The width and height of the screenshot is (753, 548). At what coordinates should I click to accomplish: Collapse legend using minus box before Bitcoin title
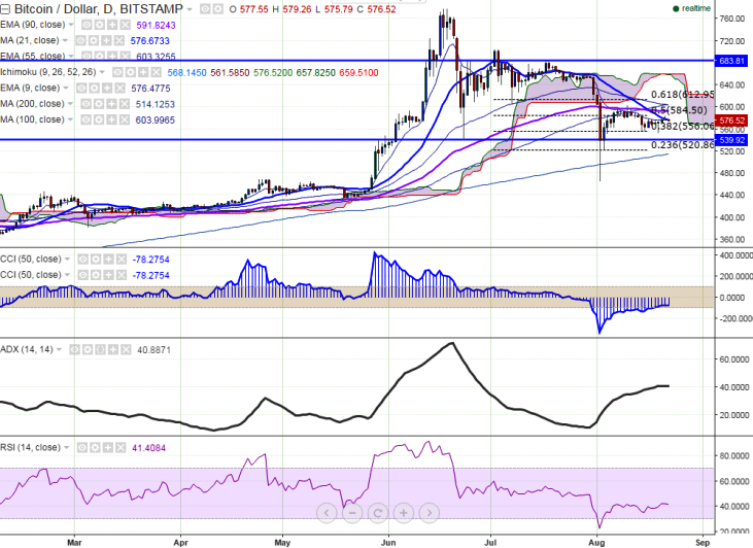[5, 9]
